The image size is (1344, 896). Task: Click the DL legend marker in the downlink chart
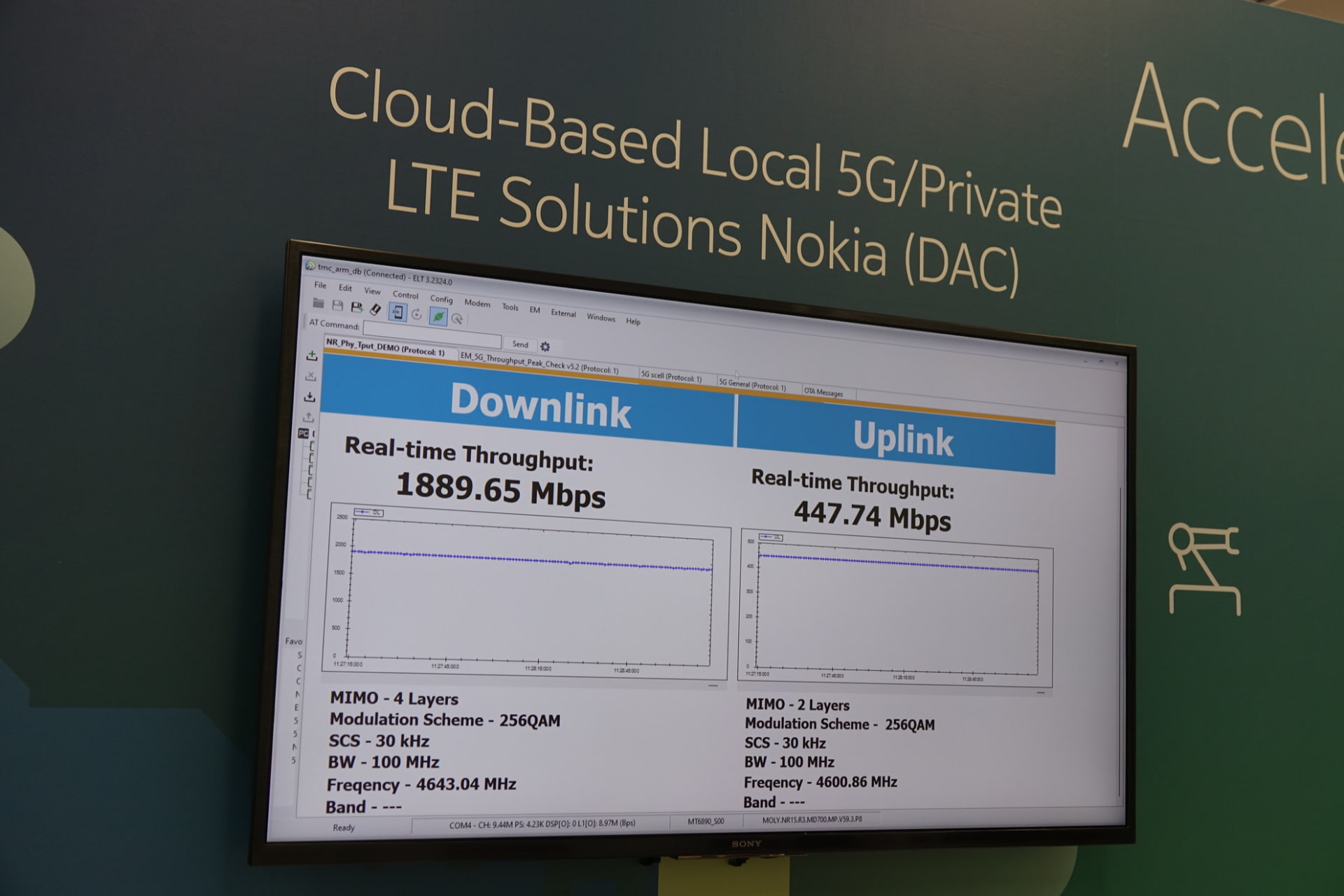(x=369, y=512)
